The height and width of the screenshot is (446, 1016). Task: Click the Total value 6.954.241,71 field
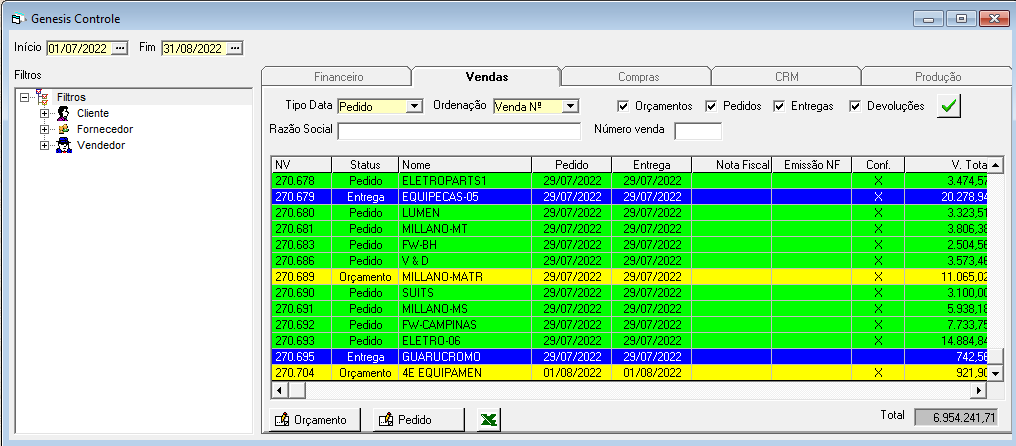956,418
